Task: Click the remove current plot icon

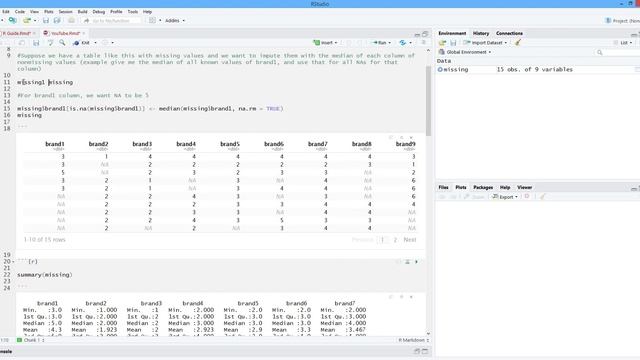Action: click(527, 197)
